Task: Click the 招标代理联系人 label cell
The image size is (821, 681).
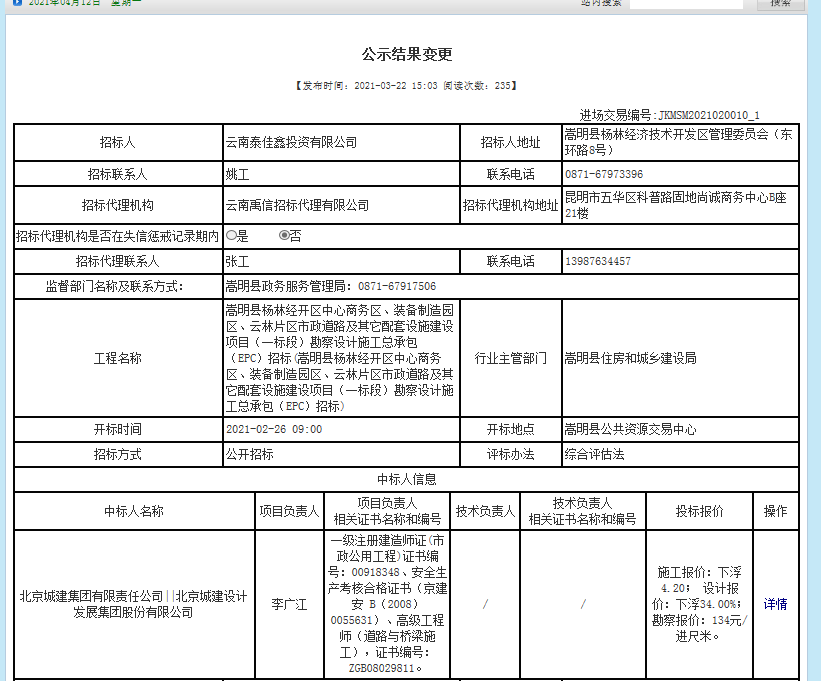Action: (x=118, y=261)
